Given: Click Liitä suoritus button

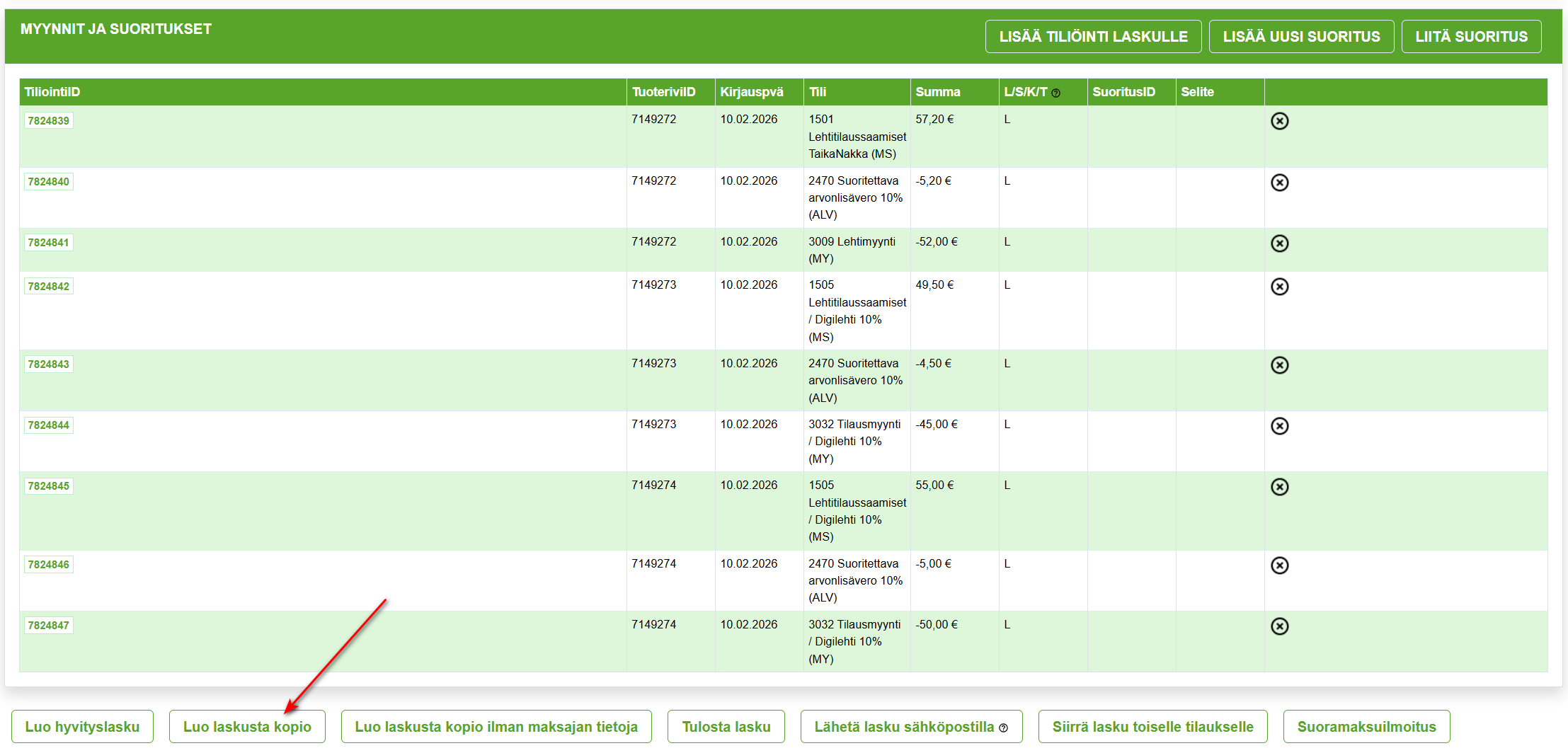Looking at the screenshot, I should (x=1471, y=37).
